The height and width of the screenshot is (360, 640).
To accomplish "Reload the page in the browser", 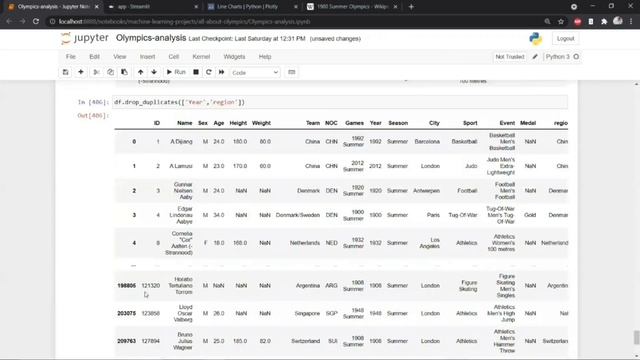I will pyautogui.click(x=36, y=21).
